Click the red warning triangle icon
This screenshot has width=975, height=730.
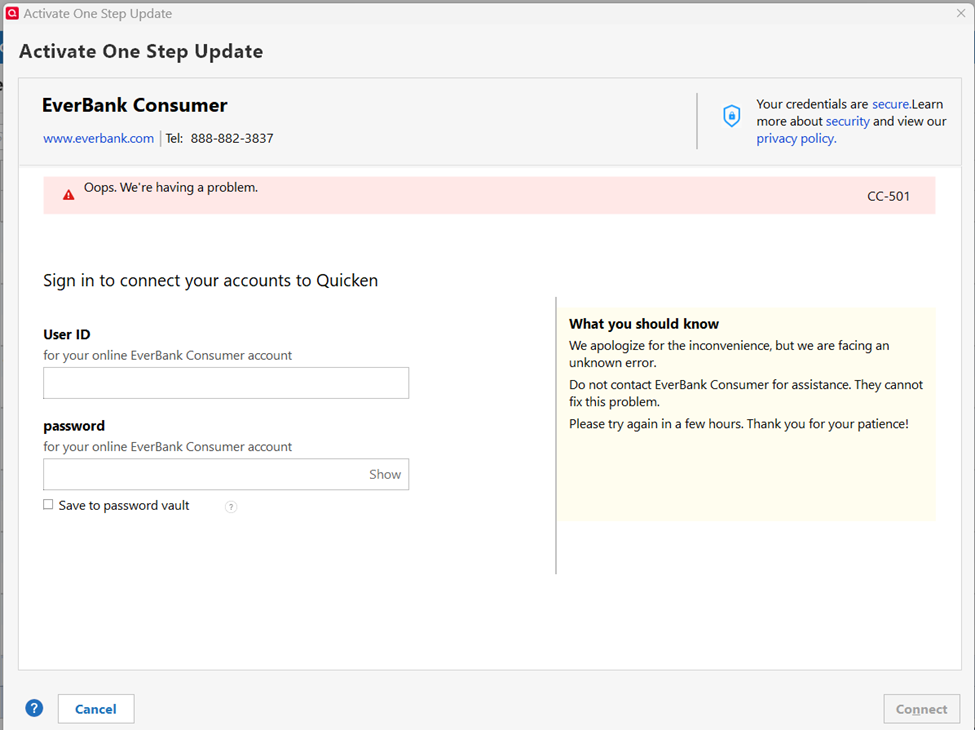click(68, 195)
